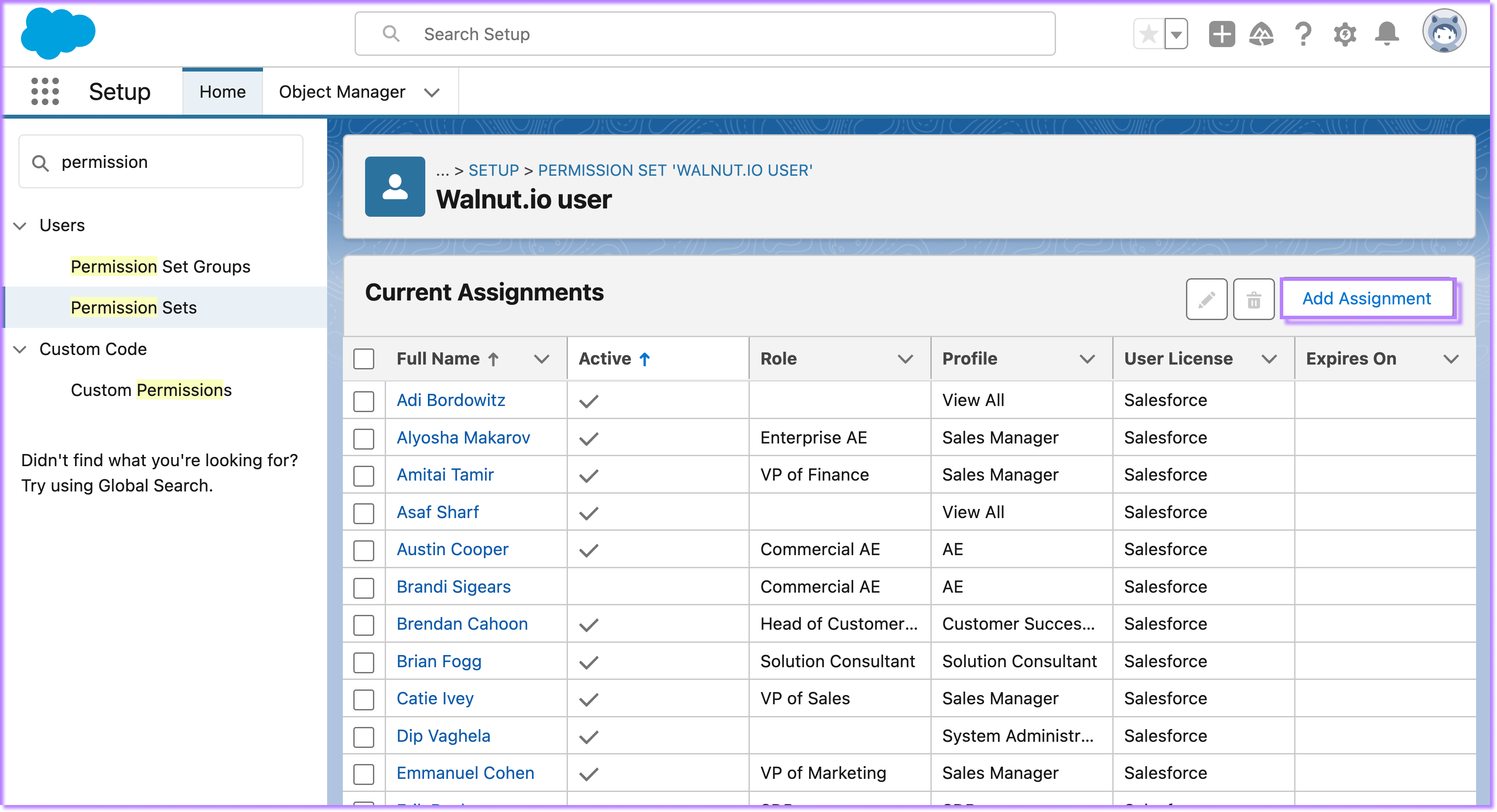
Task: Select the checkbox for Emmanuel Cohen
Action: [364, 774]
